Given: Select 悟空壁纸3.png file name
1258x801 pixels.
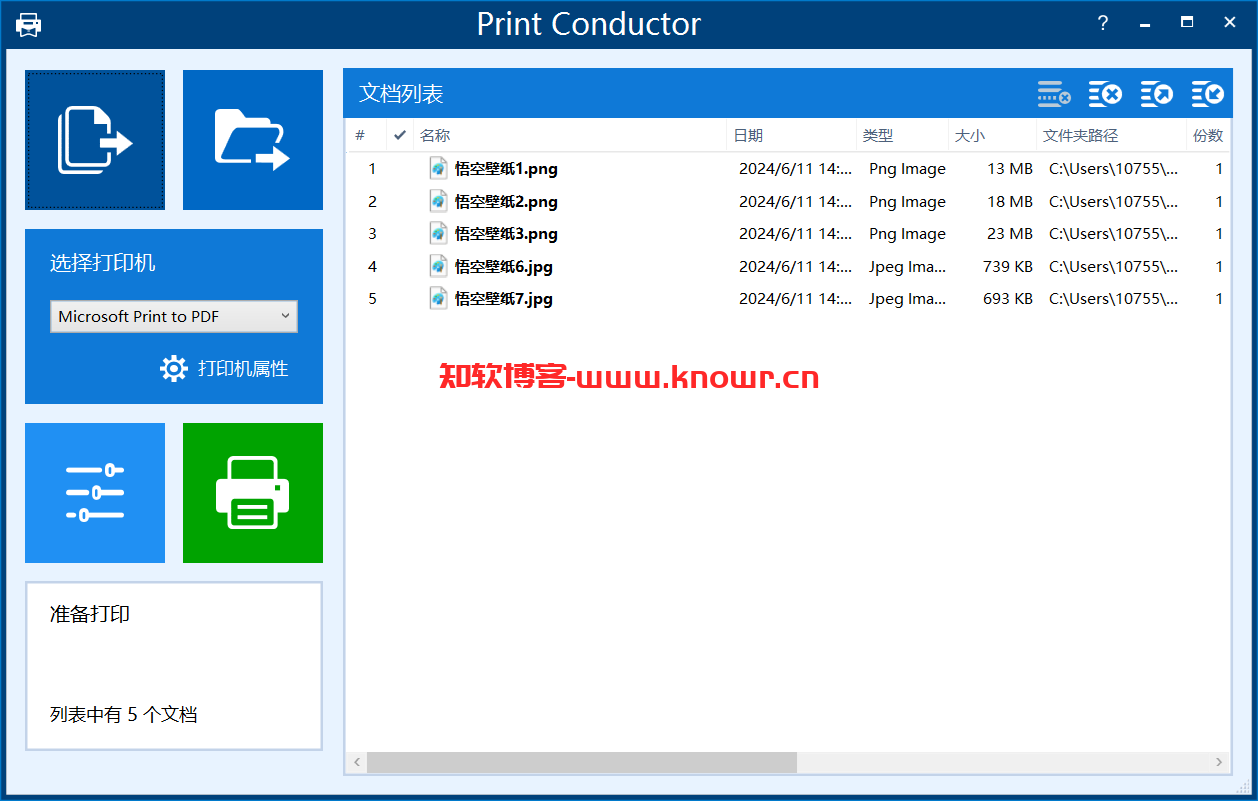Looking at the screenshot, I should pos(506,234).
